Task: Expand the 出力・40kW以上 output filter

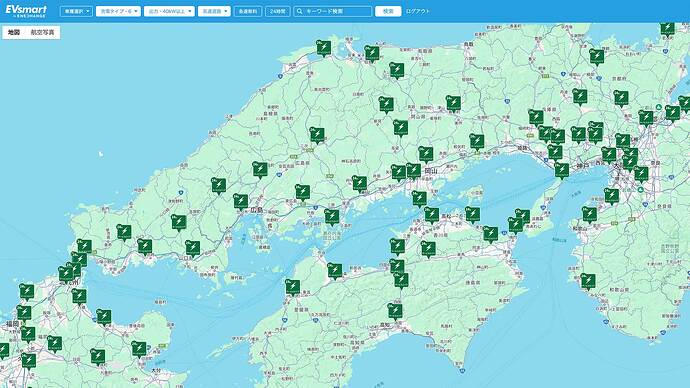Action: [x=169, y=11]
